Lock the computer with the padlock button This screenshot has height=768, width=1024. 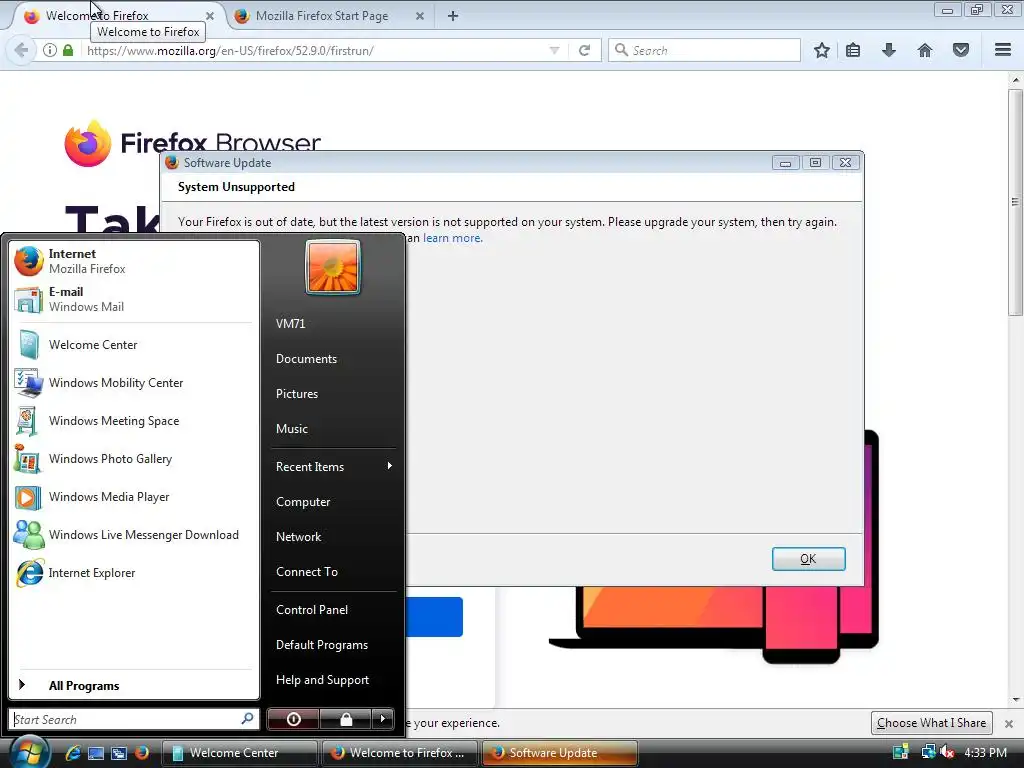(346, 719)
